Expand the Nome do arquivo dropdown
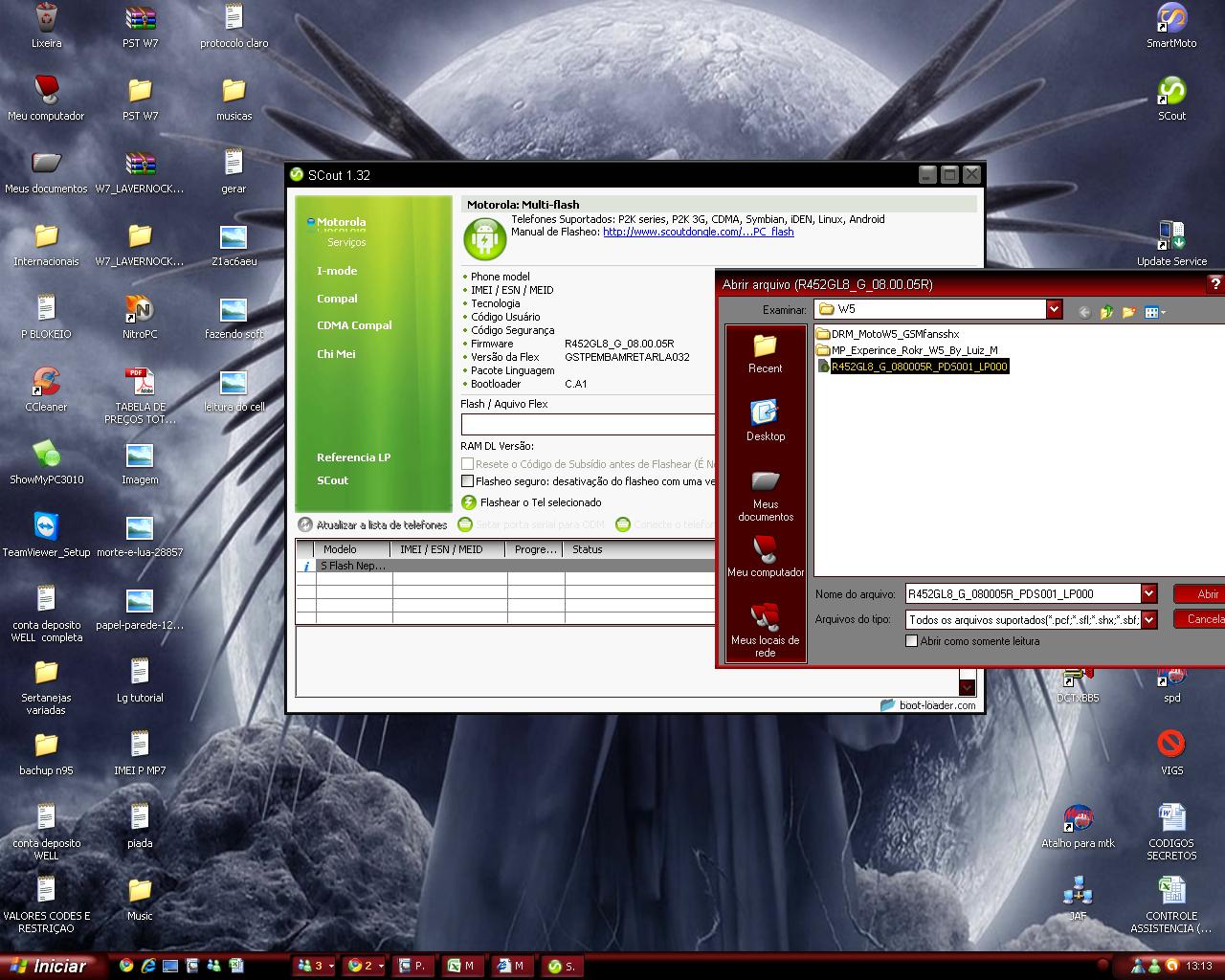Screen dimensions: 1225x980 [1149, 593]
